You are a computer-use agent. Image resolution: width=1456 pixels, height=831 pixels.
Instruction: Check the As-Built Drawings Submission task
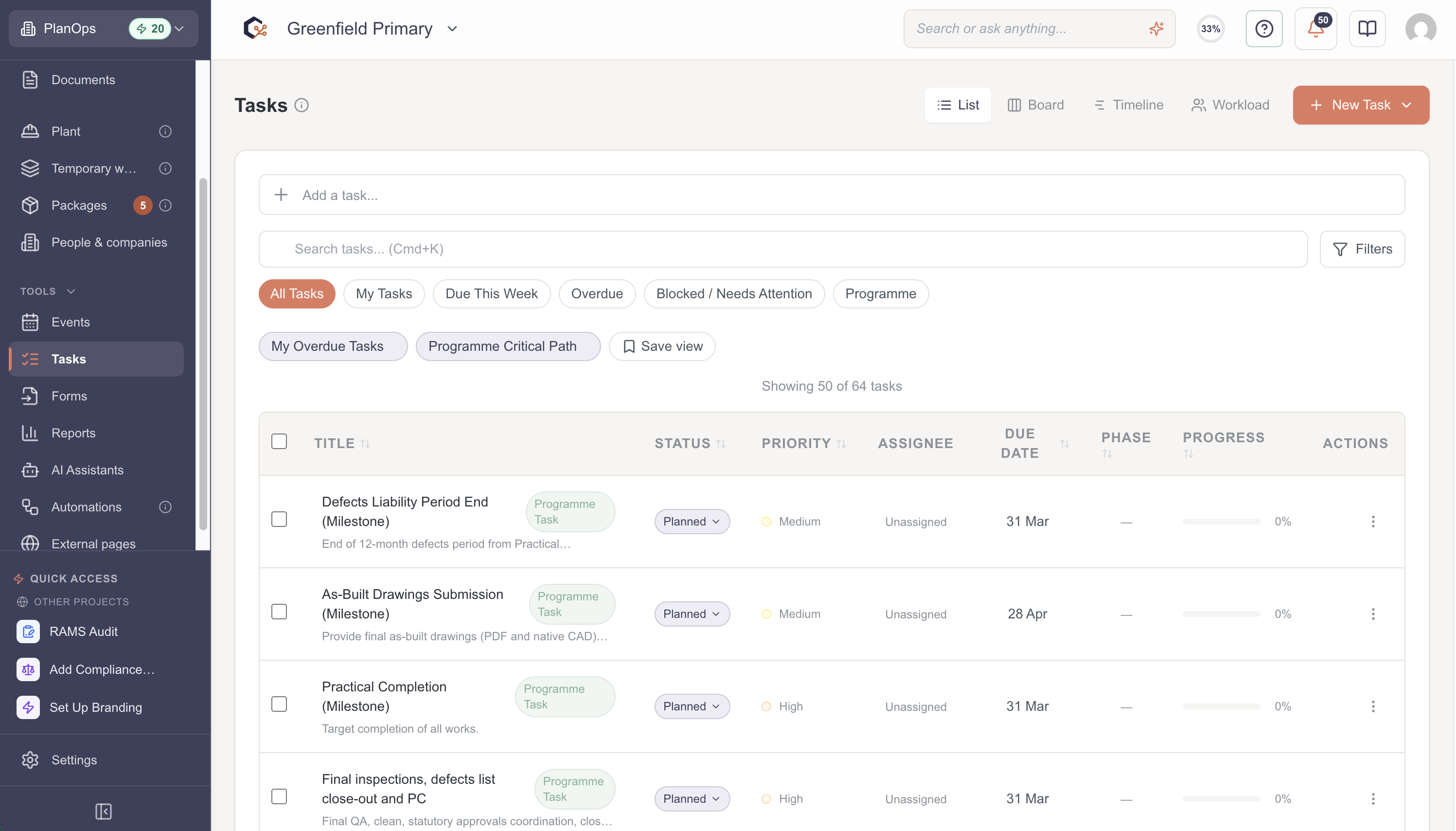(279, 612)
